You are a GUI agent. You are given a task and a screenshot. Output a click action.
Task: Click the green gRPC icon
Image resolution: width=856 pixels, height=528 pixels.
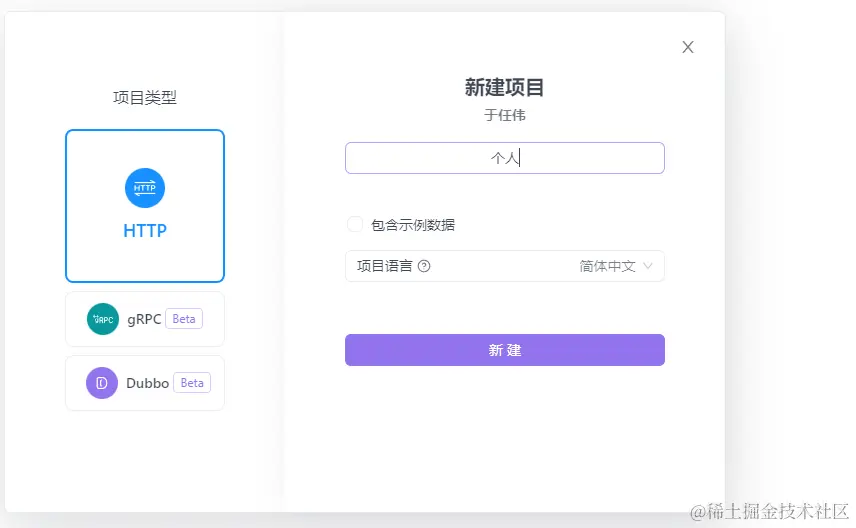(102, 319)
